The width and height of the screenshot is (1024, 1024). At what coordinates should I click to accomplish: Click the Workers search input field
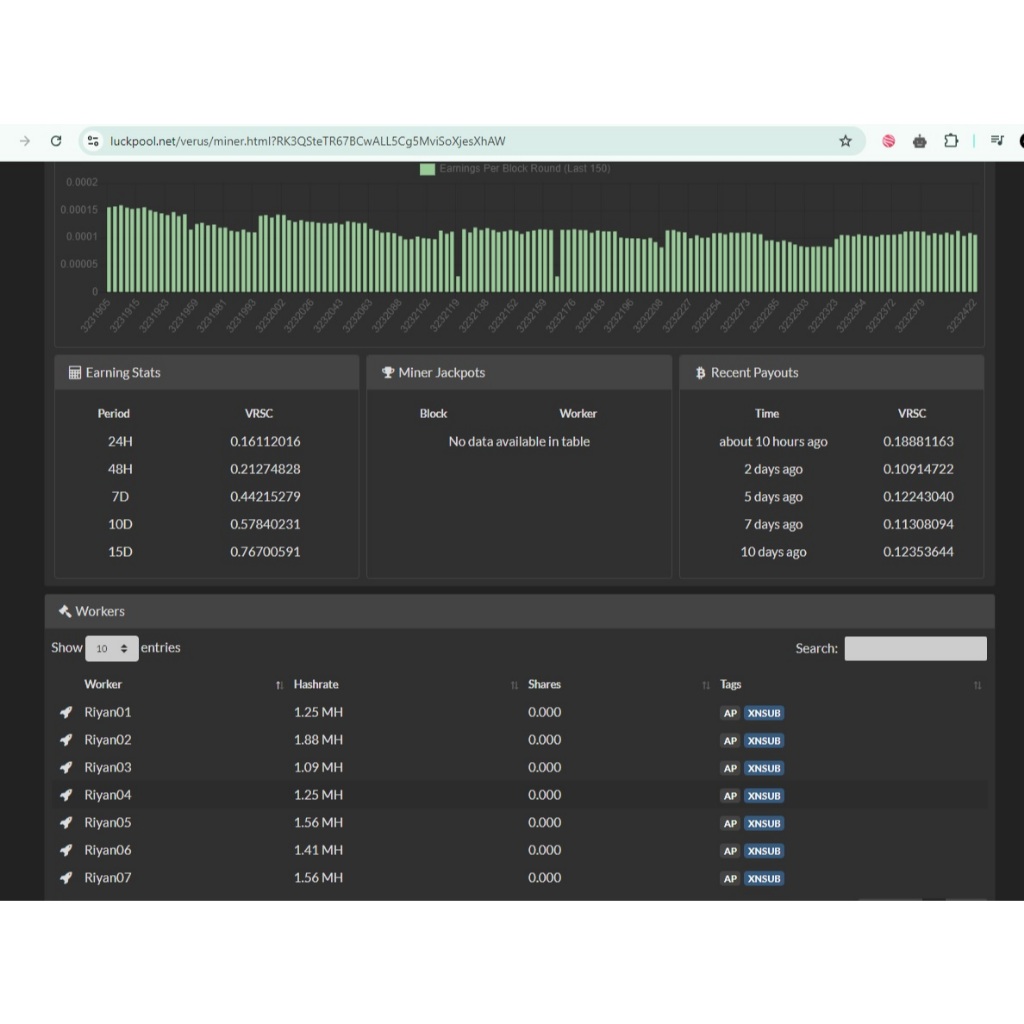(x=915, y=648)
